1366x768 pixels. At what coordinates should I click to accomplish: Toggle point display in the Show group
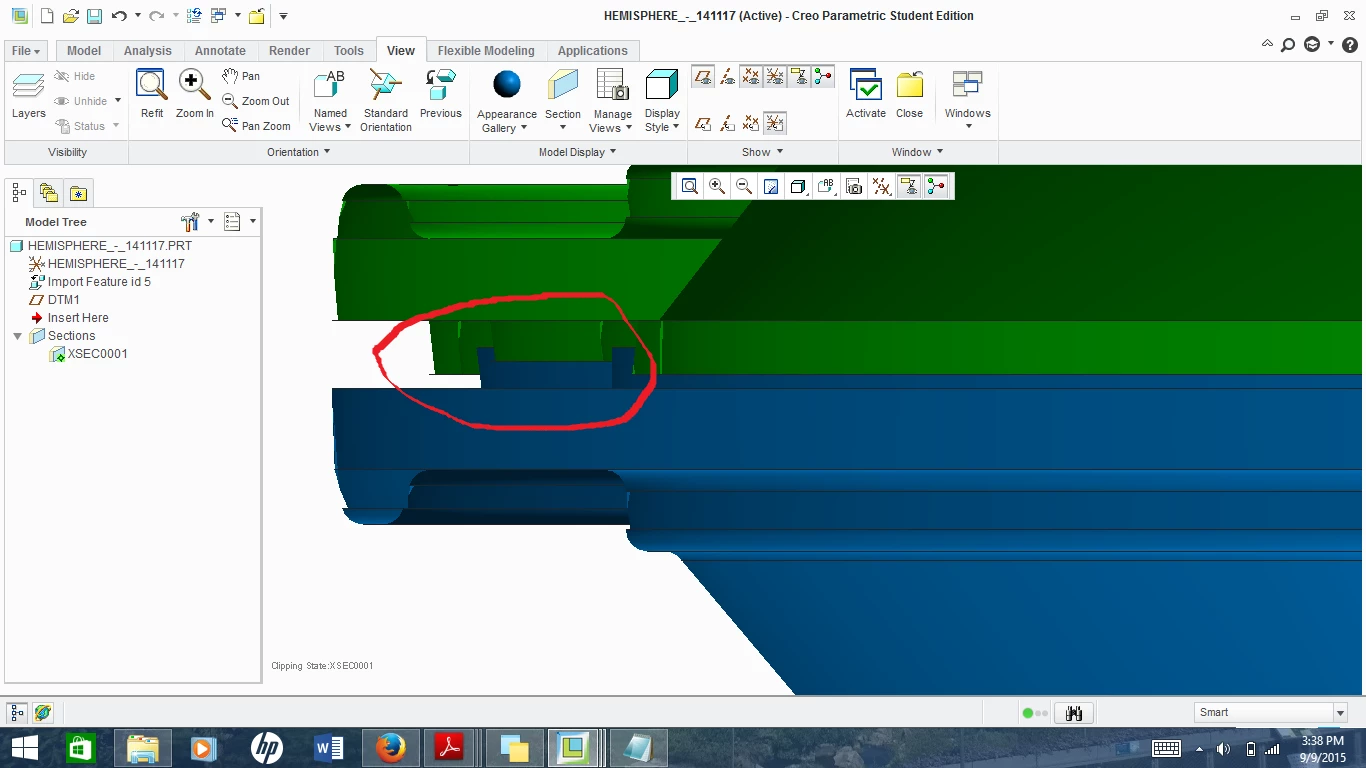[x=751, y=76]
